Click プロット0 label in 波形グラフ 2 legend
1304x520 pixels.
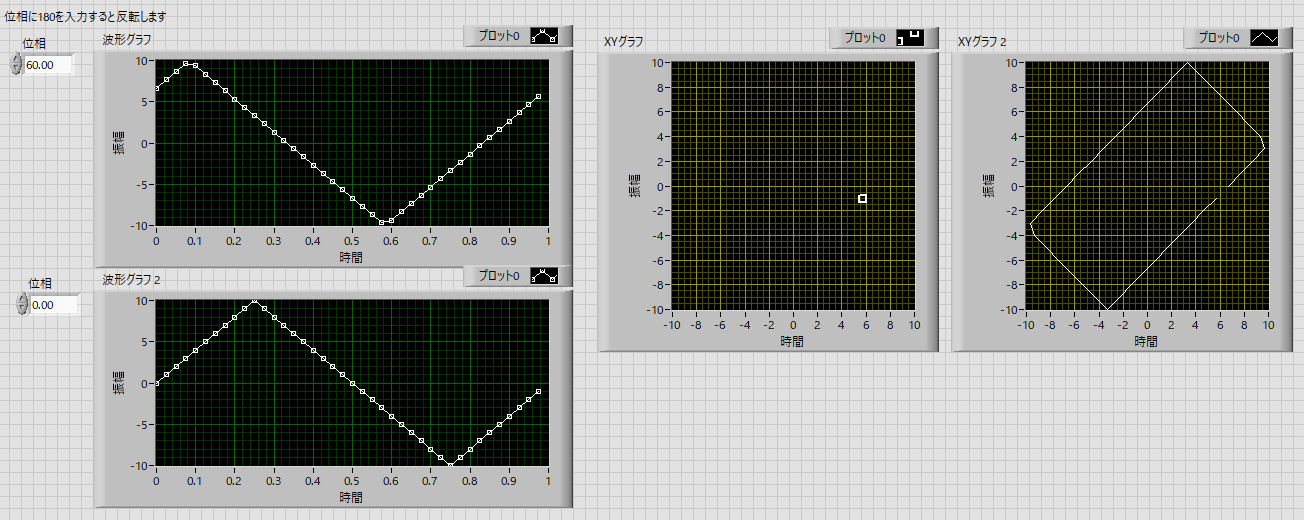[x=499, y=276]
